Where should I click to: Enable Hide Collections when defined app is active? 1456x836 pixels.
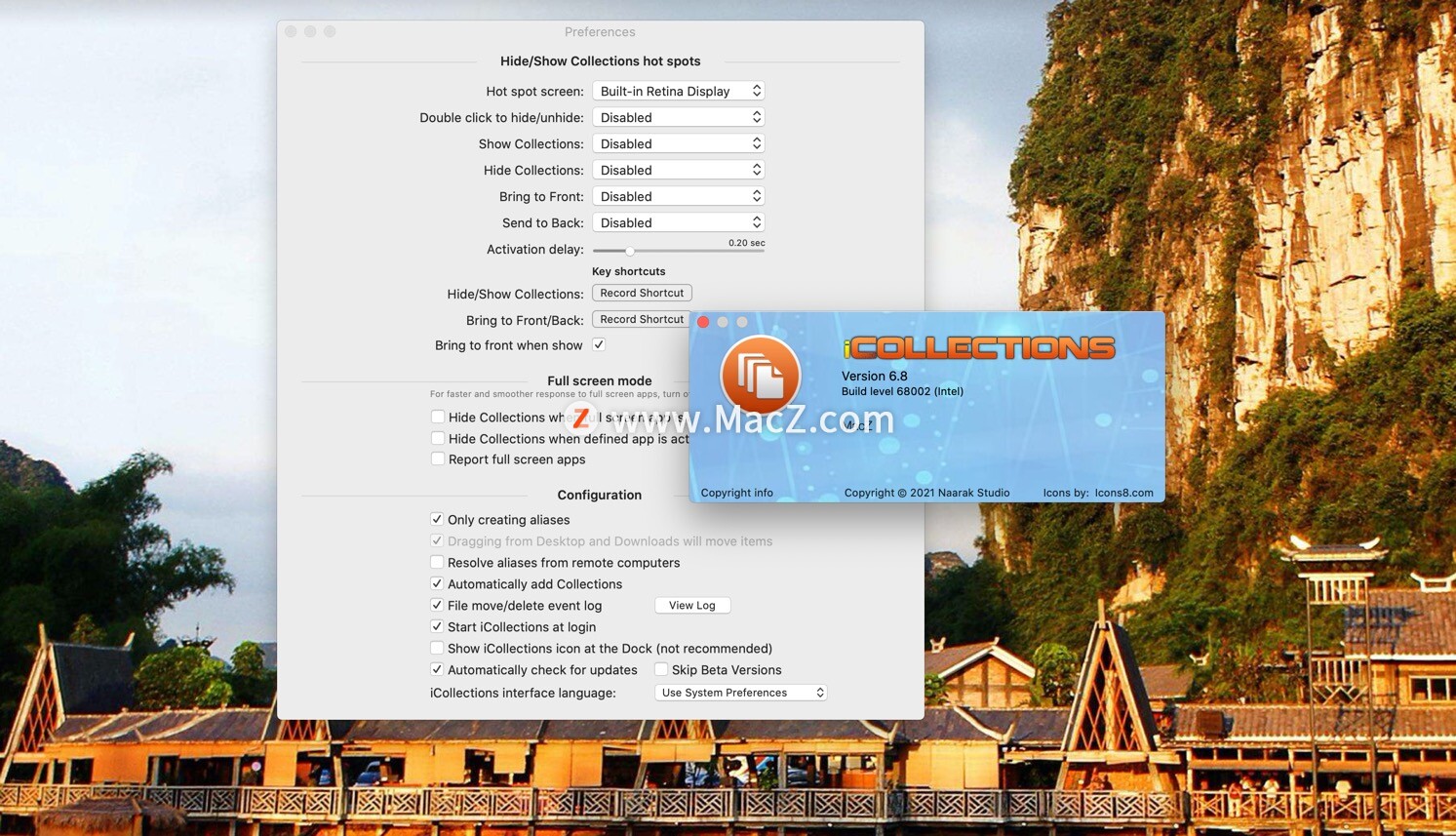438,439
